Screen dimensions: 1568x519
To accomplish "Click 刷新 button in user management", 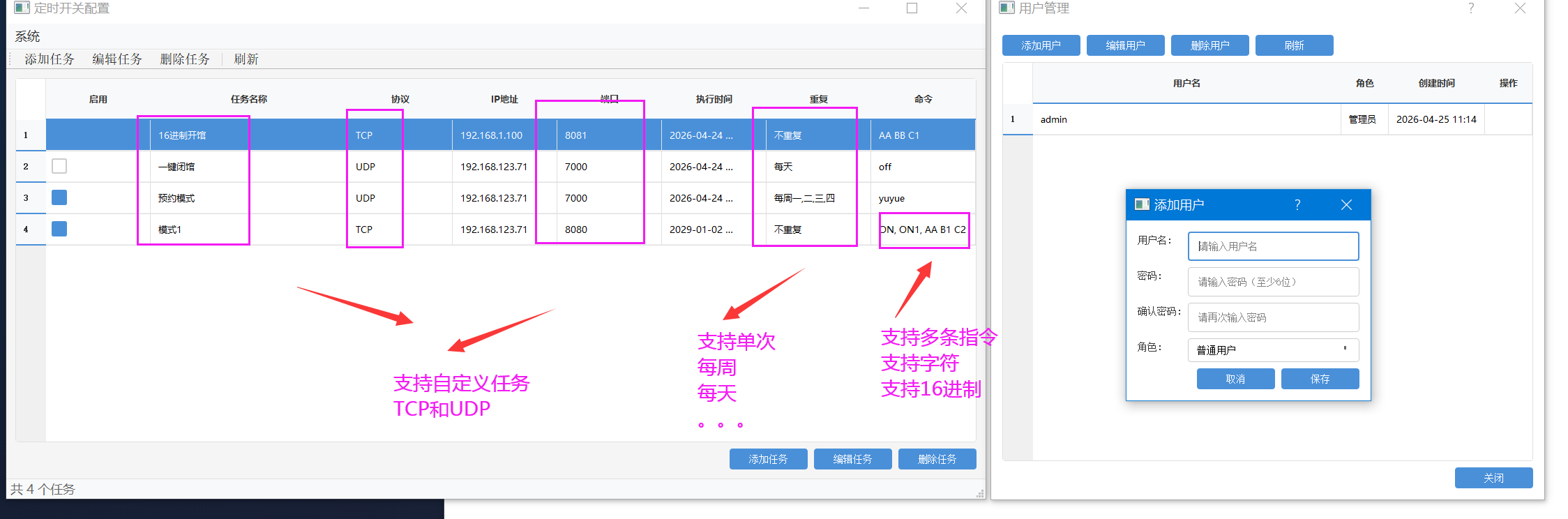I will [1294, 45].
